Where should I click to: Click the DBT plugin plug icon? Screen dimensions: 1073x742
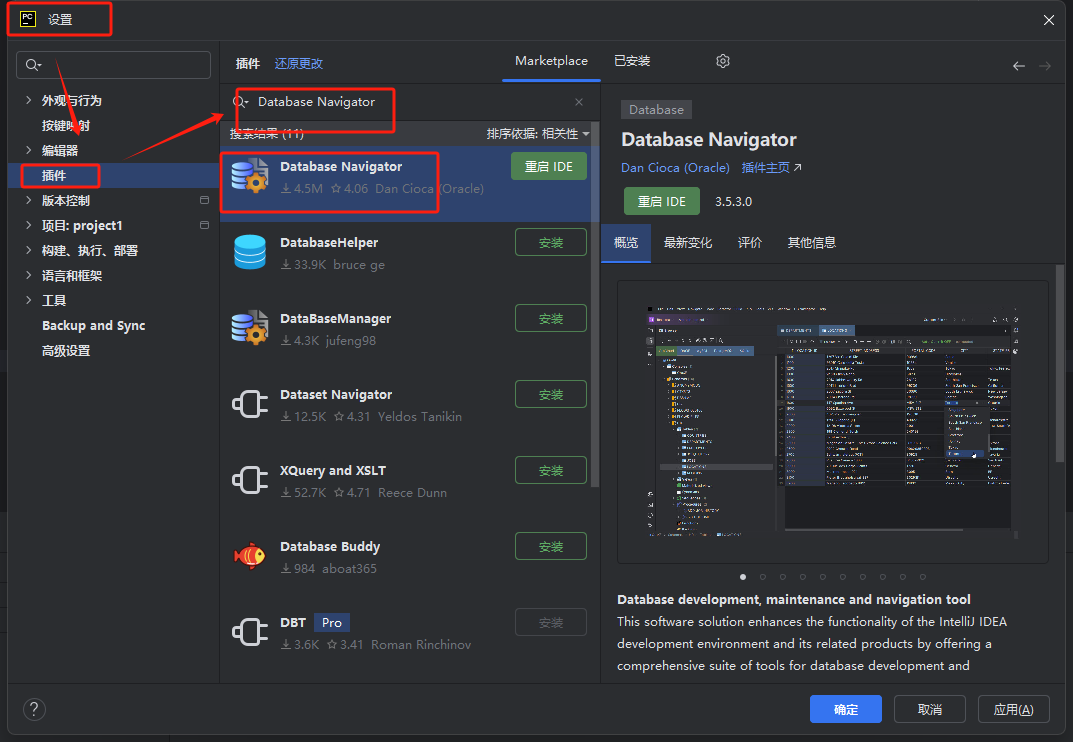pyautogui.click(x=249, y=632)
